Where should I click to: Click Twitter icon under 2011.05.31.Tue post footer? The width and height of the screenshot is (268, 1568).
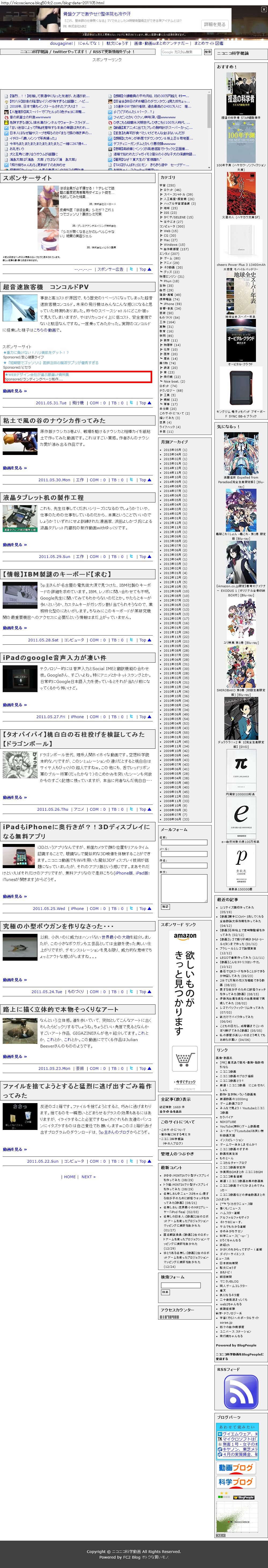[x=131, y=402]
